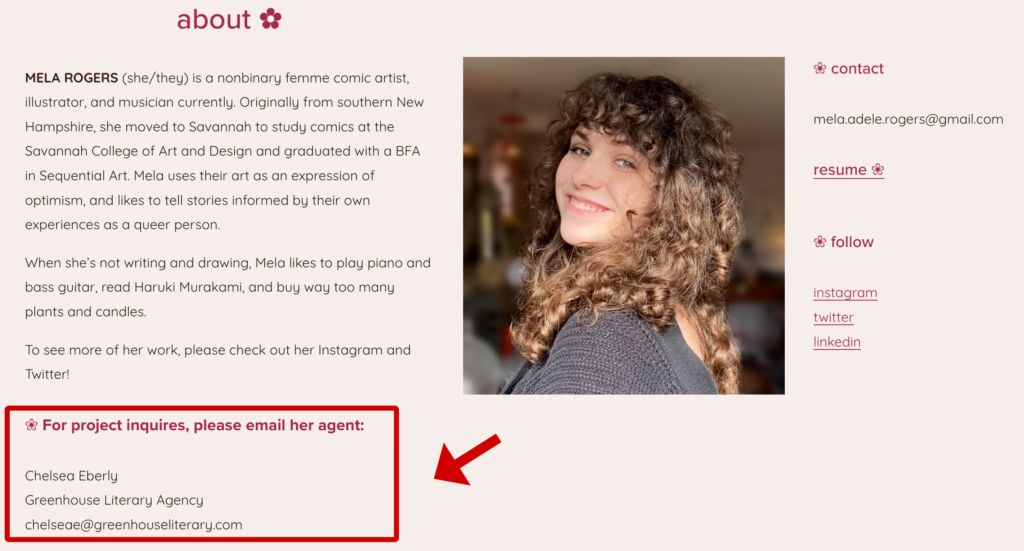The width and height of the screenshot is (1024, 551).
Task: Click the mela.adele.rogers@gmail.com email address
Action: 908,119
